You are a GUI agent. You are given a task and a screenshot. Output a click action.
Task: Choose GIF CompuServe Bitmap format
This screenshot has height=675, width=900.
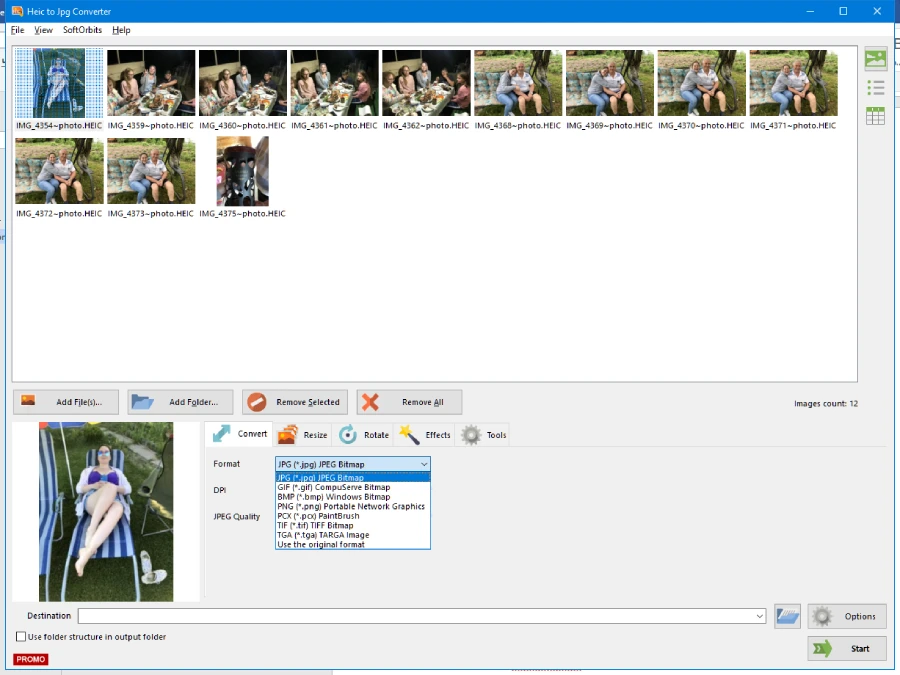[x=352, y=487]
